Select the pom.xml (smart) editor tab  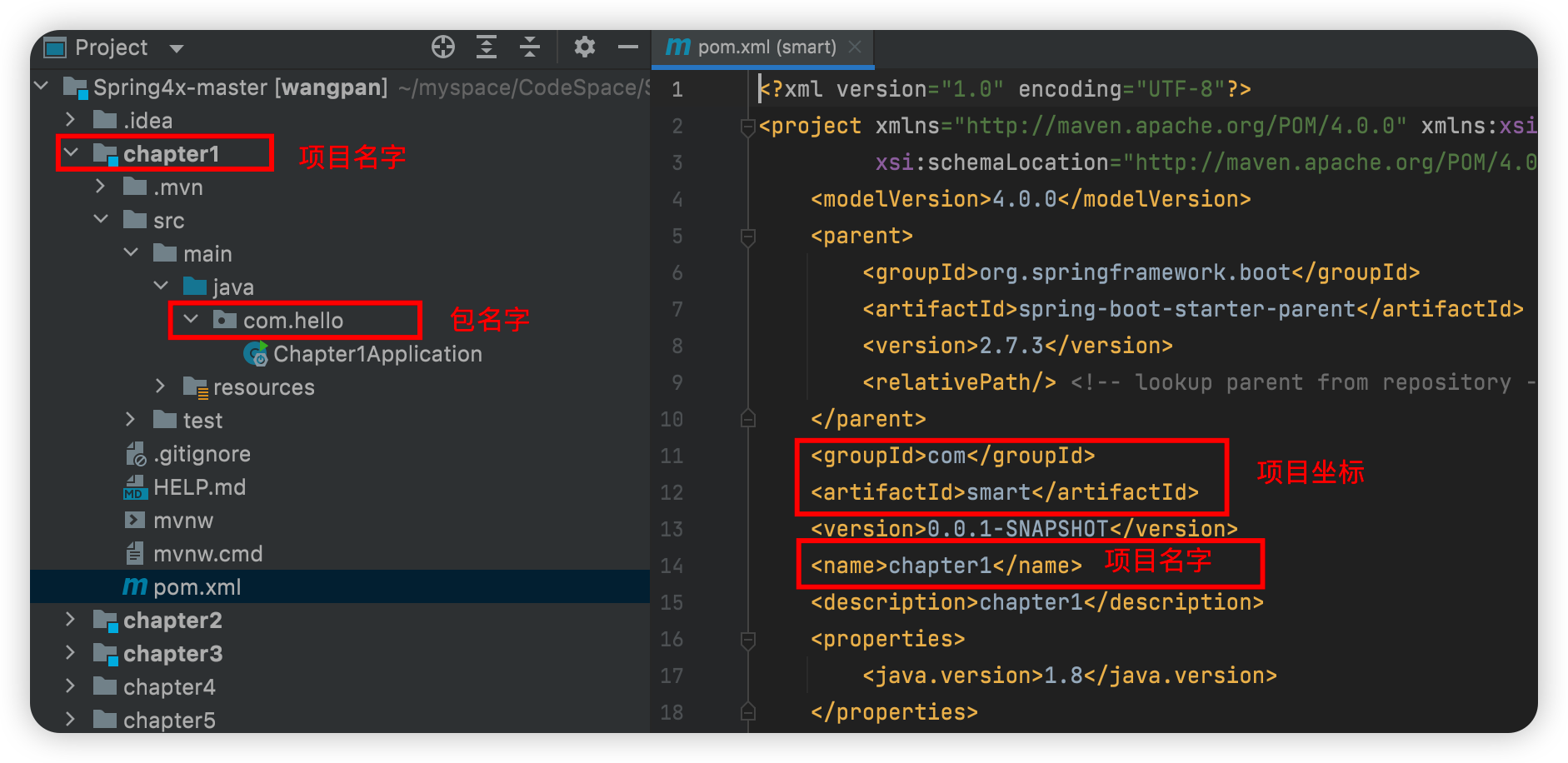pos(762,47)
